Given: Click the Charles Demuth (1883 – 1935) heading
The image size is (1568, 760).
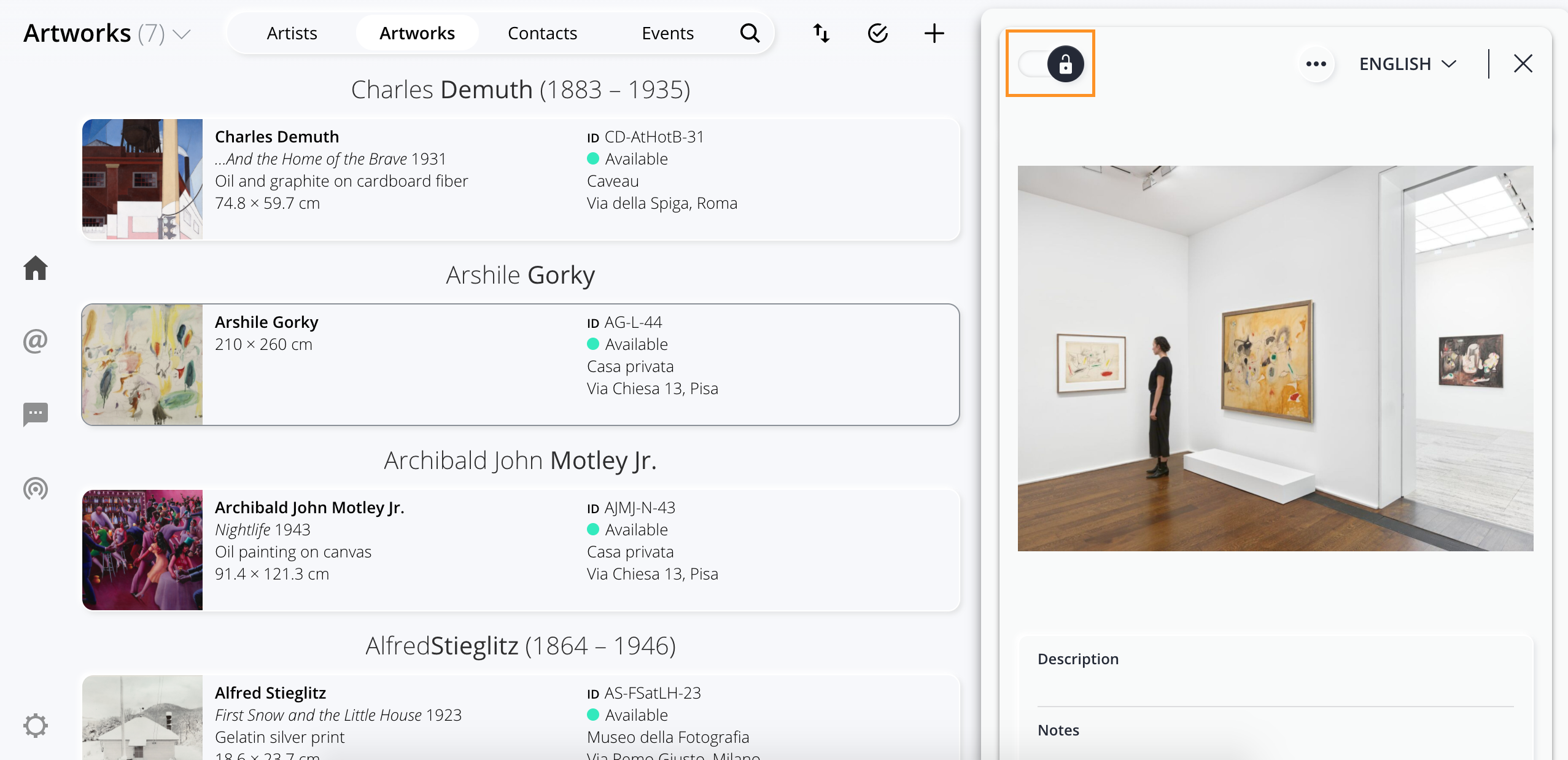Looking at the screenshot, I should click(521, 90).
